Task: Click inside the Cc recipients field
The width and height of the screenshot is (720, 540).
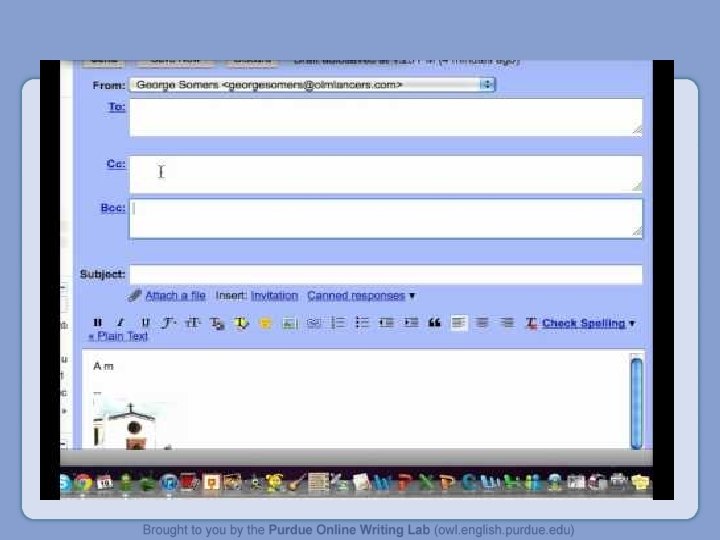Action: (386, 174)
